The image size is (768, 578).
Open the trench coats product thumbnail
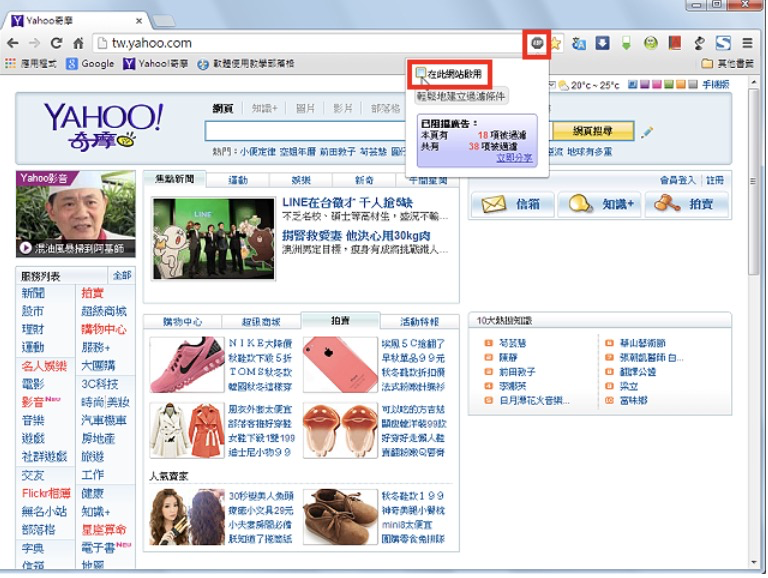point(187,431)
